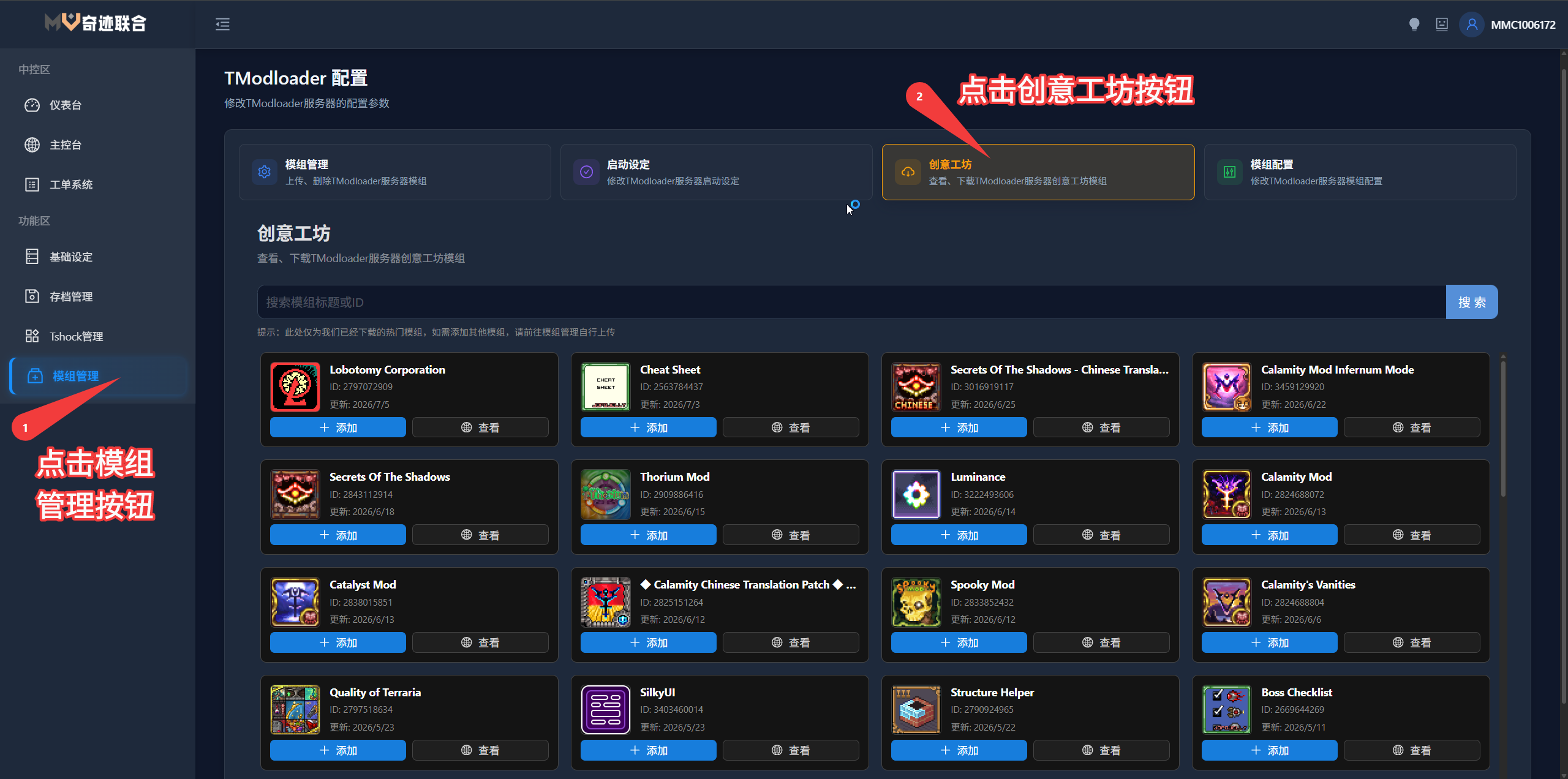Image resolution: width=1568 pixels, height=779 pixels.
Task: Switch to the 模组管理 config tab
Action: pyautogui.click(x=395, y=172)
